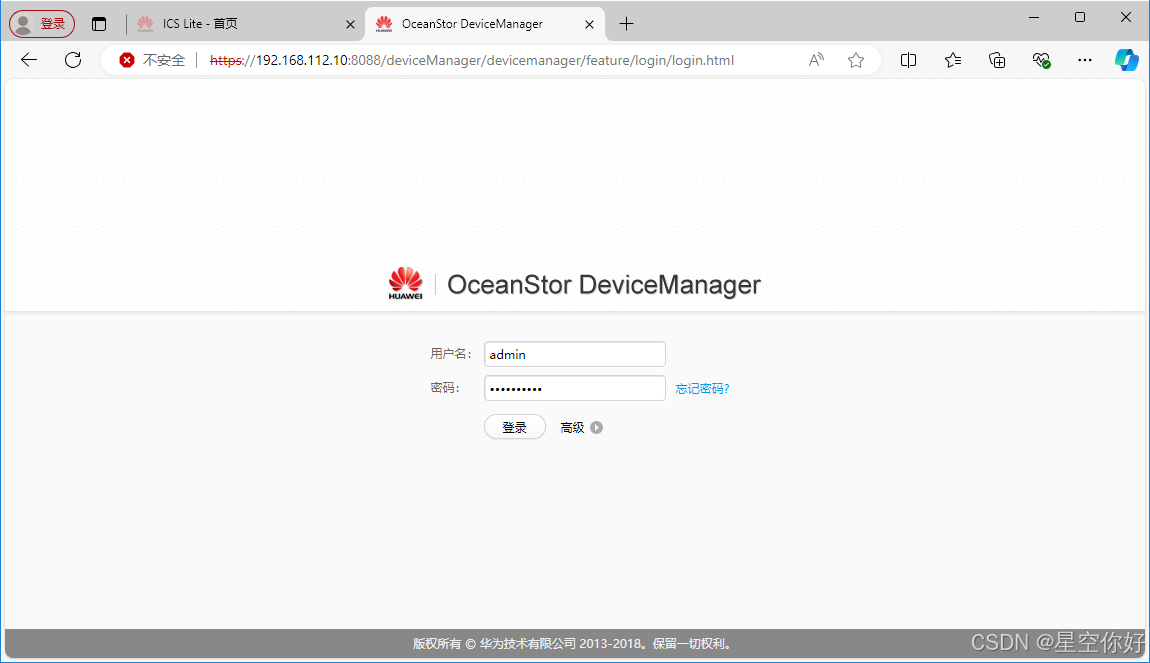Image resolution: width=1150 pixels, height=663 pixels.
Task: Click the Huawei logo on the login page
Action: 406,283
